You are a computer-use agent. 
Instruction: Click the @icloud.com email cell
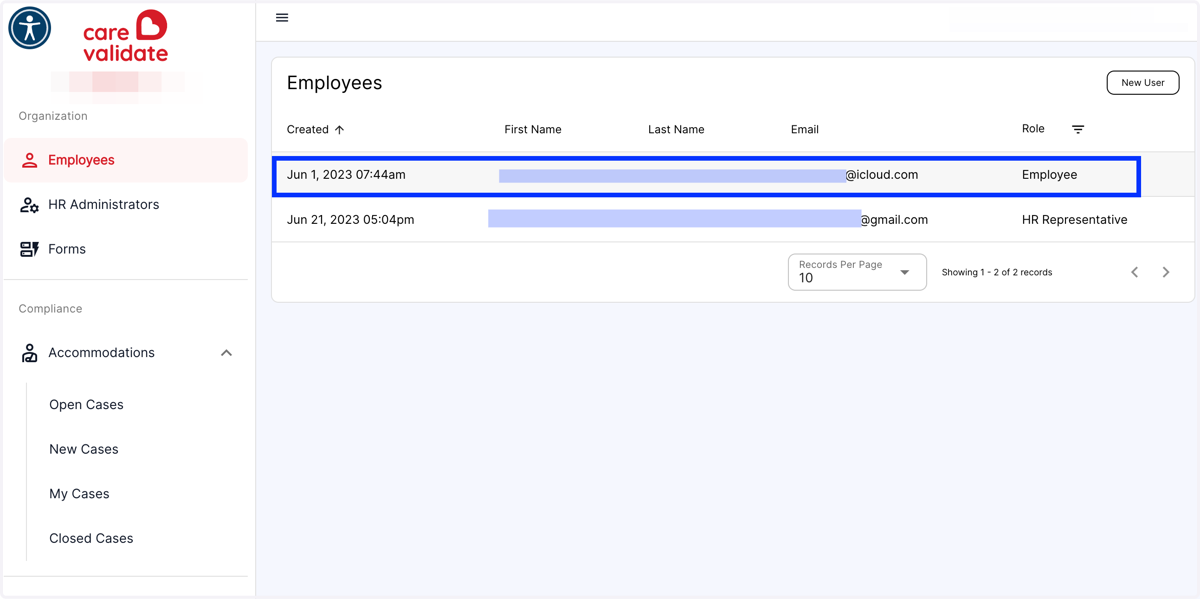[882, 175]
